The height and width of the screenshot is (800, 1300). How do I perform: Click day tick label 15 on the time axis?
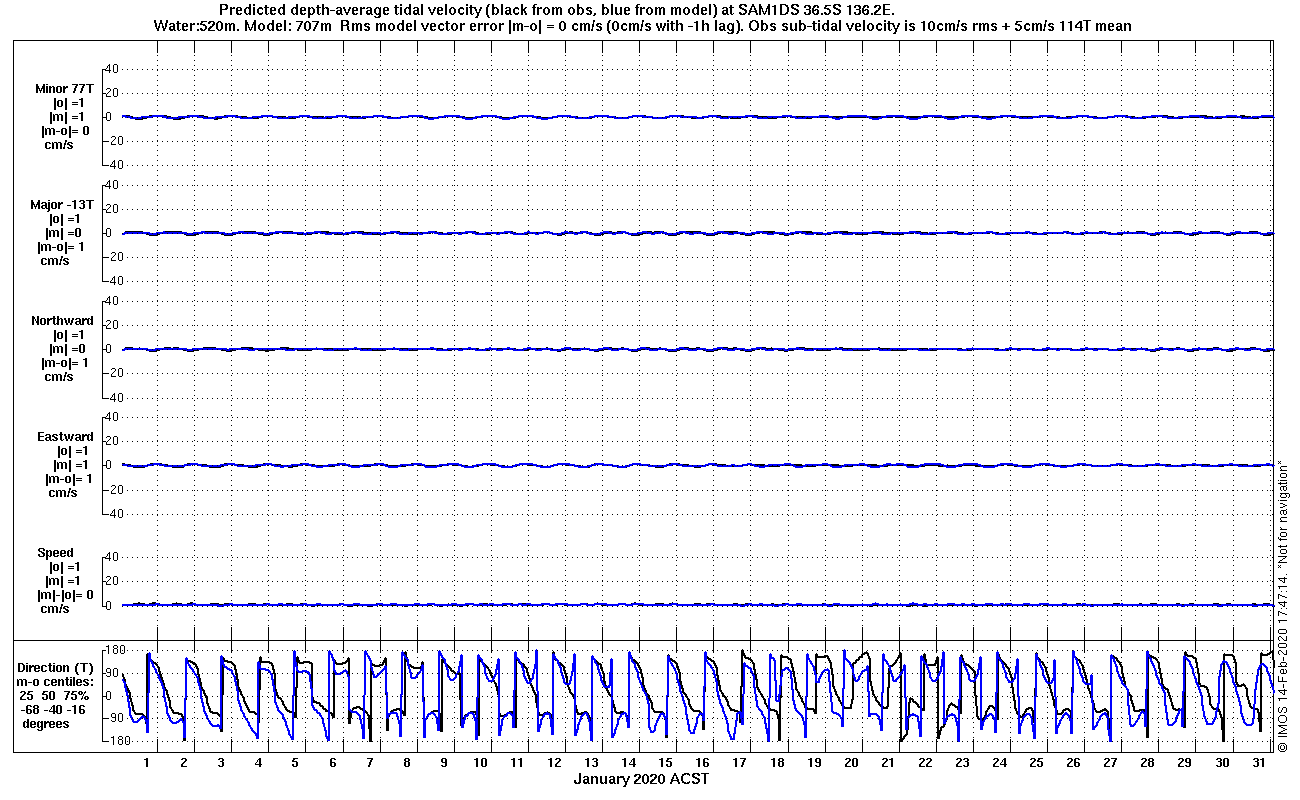(x=665, y=763)
